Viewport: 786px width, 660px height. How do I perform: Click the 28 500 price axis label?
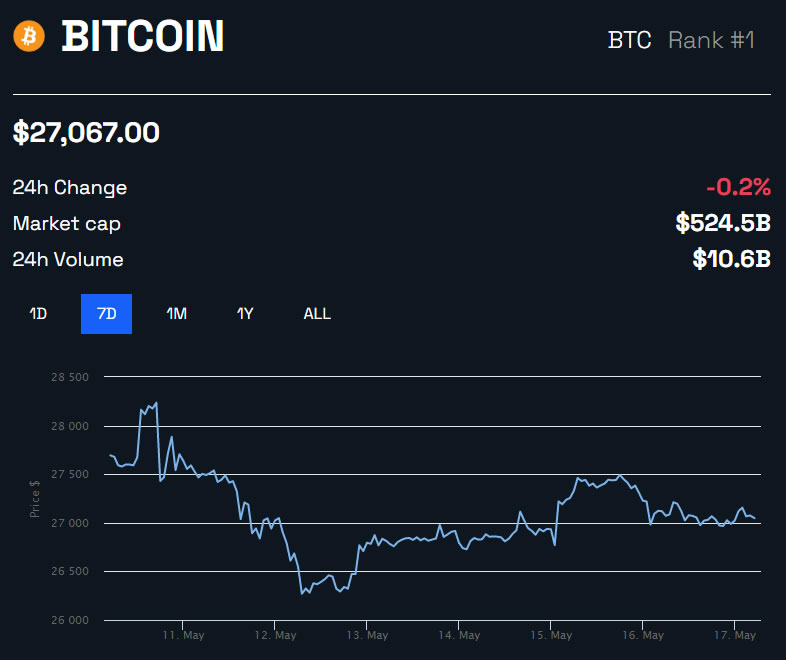[69, 378]
